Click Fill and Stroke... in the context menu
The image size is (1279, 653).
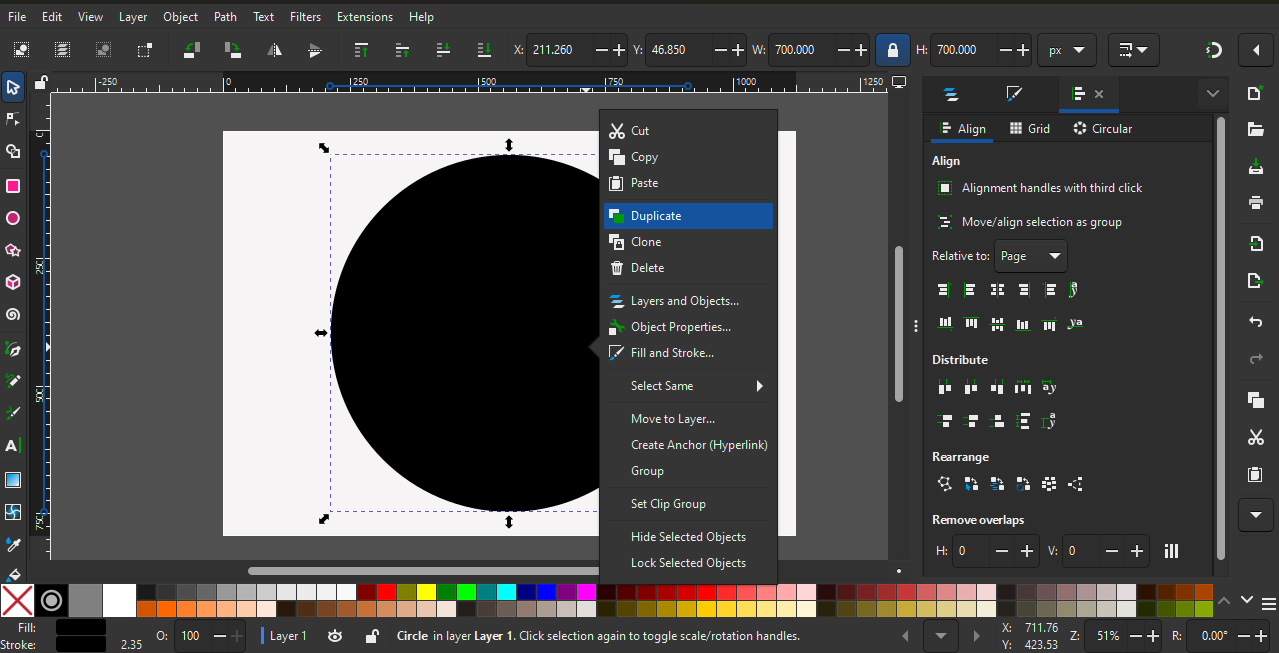click(x=672, y=353)
